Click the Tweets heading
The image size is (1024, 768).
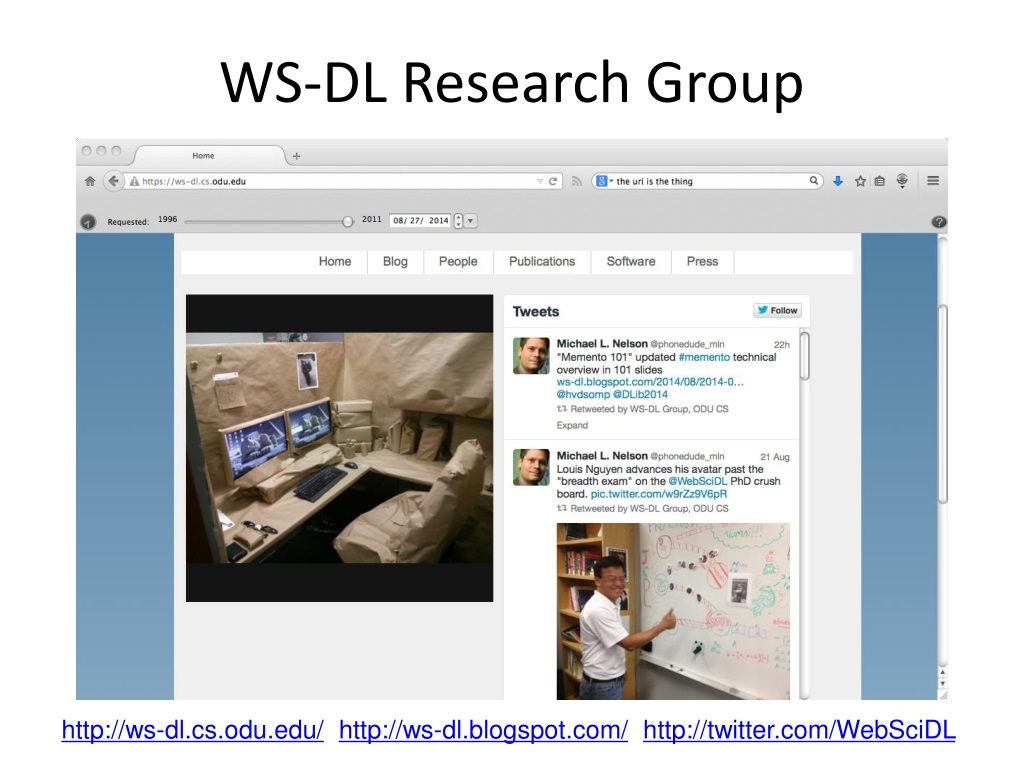click(536, 312)
